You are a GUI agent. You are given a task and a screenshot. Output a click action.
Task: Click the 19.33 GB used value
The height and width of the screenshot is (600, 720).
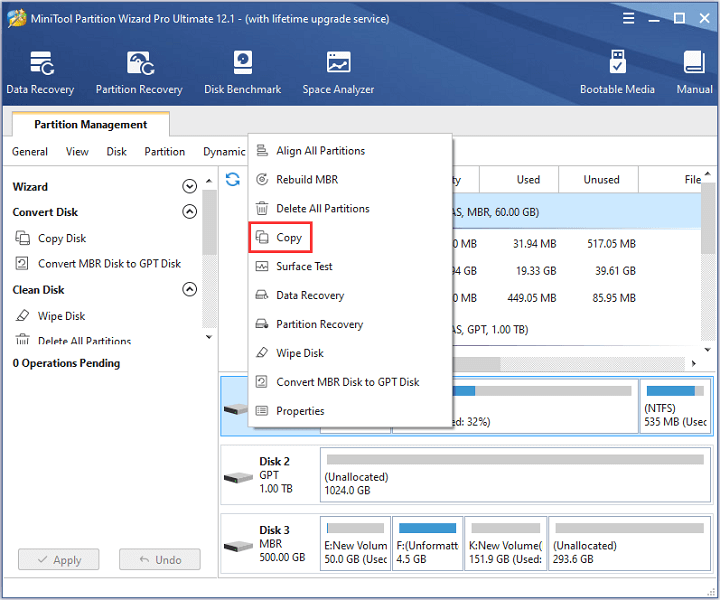(x=536, y=271)
